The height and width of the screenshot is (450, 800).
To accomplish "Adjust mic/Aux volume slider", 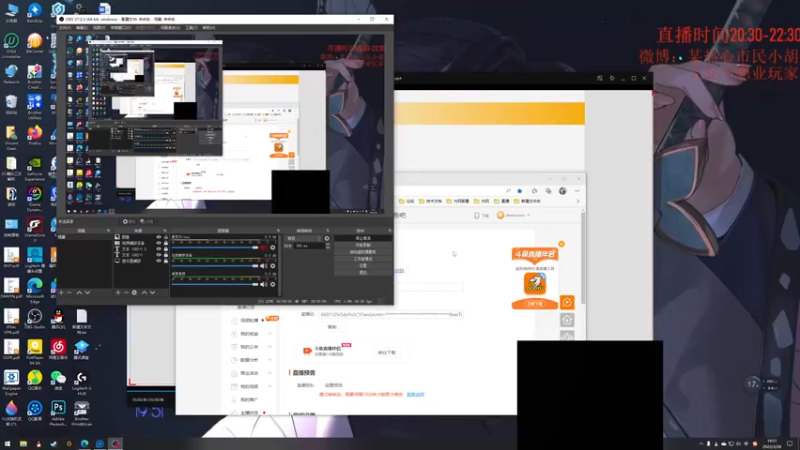I will click(215, 247).
